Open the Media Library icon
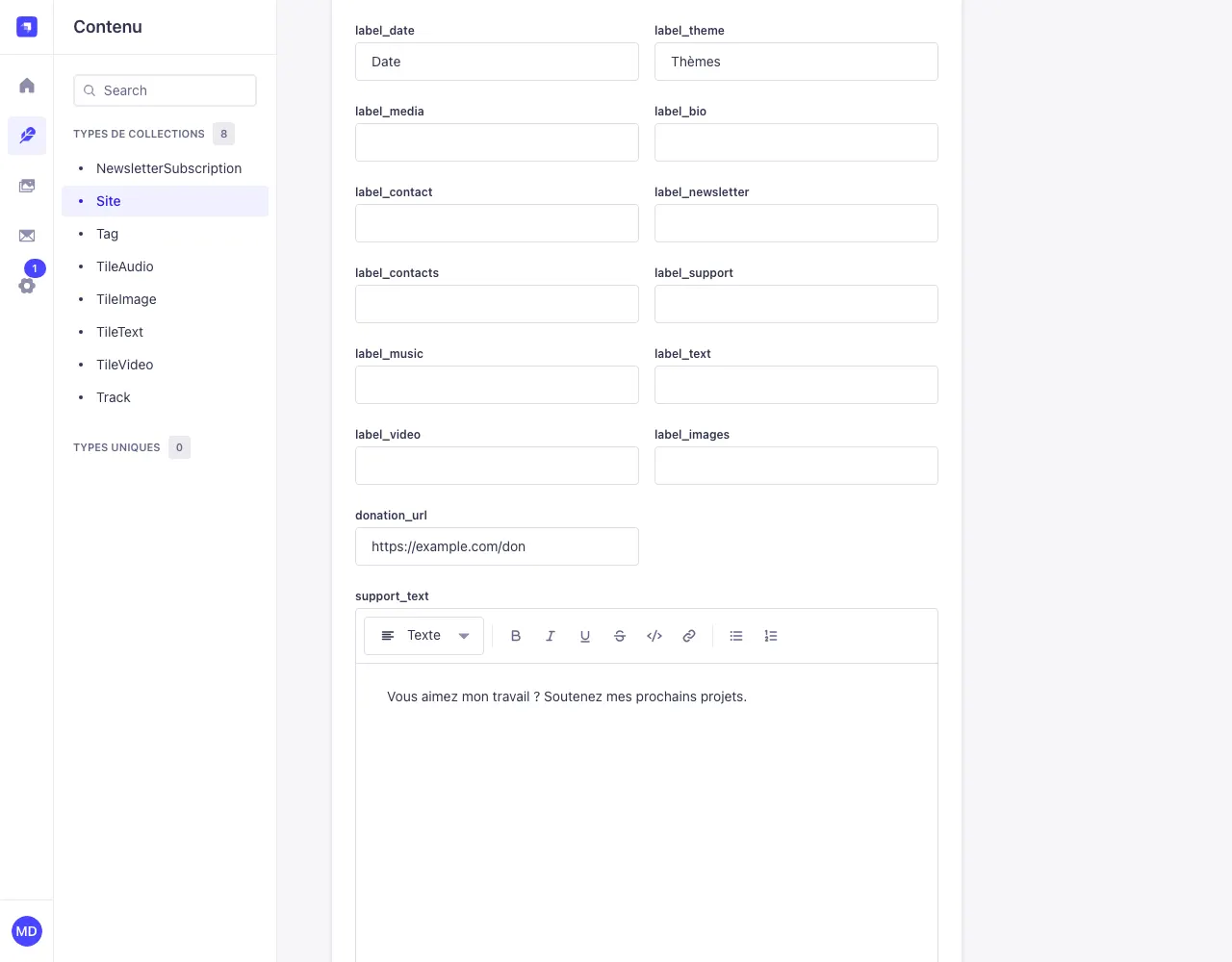1232x962 pixels. pyautogui.click(x=27, y=186)
